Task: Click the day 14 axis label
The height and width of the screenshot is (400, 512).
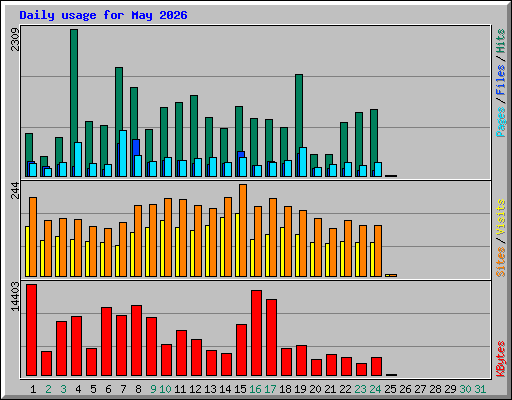Action: click(x=225, y=389)
